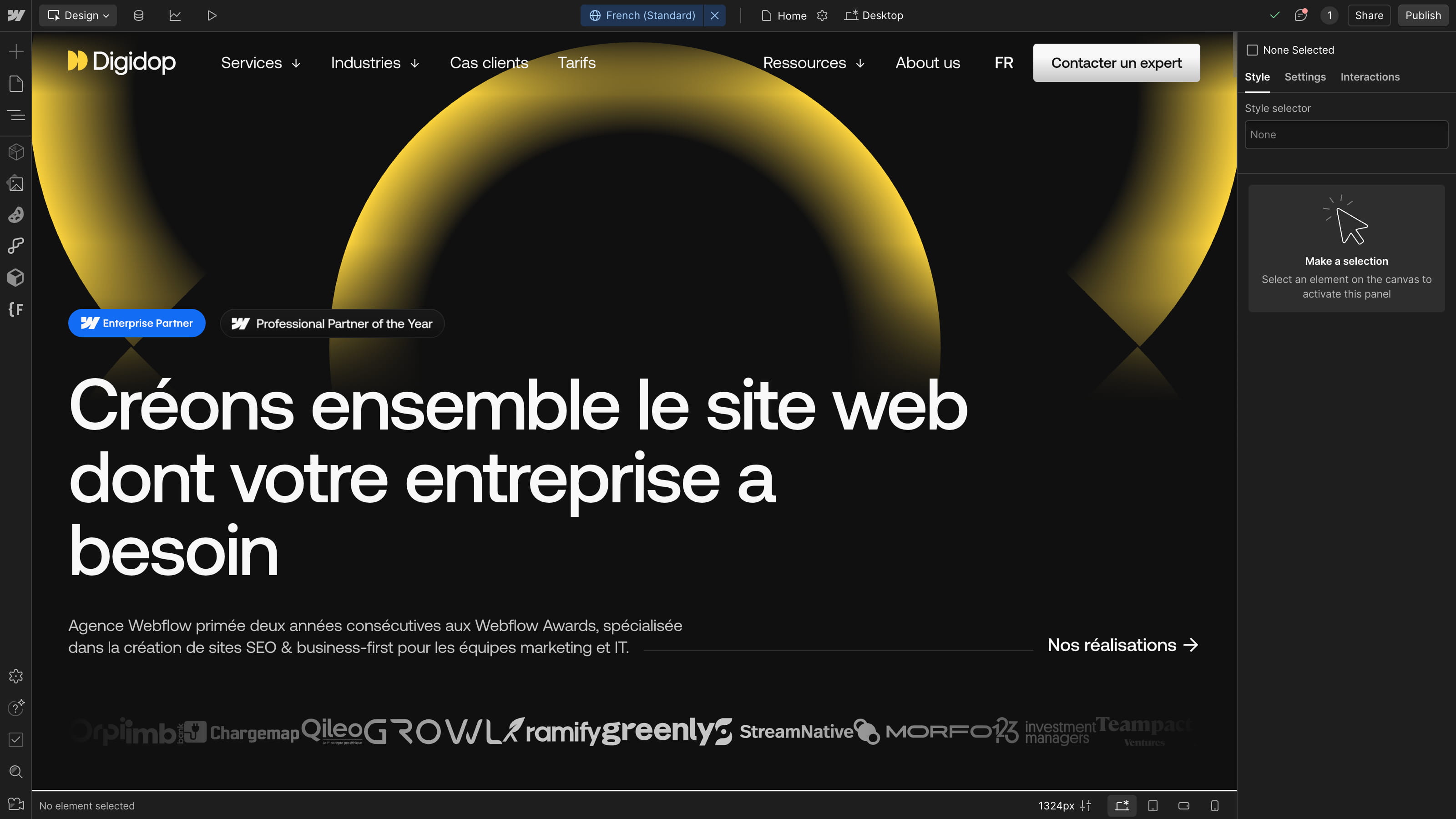The height and width of the screenshot is (819, 1456).
Task: Switch to the Interactions tab
Action: (x=1370, y=77)
